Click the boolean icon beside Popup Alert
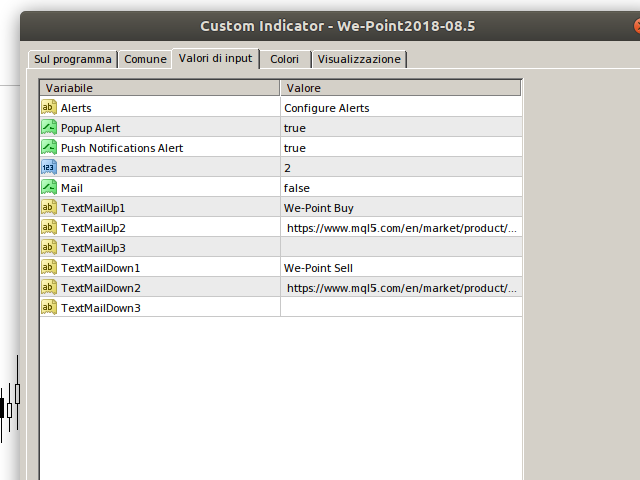Image resolution: width=640 pixels, height=480 pixels. coord(49,127)
